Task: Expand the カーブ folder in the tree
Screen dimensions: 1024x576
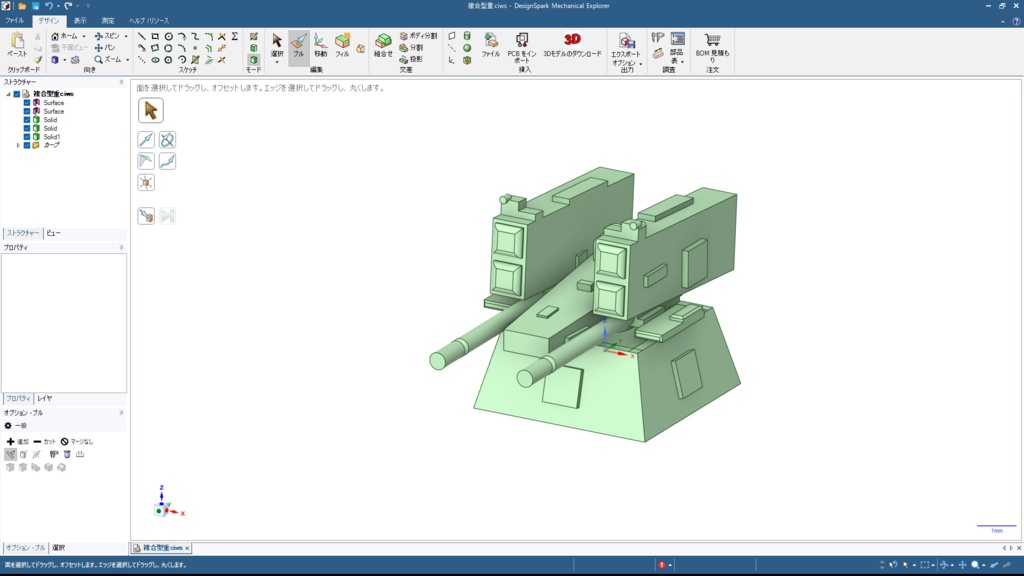Action: pyautogui.click(x=18, y=145)
